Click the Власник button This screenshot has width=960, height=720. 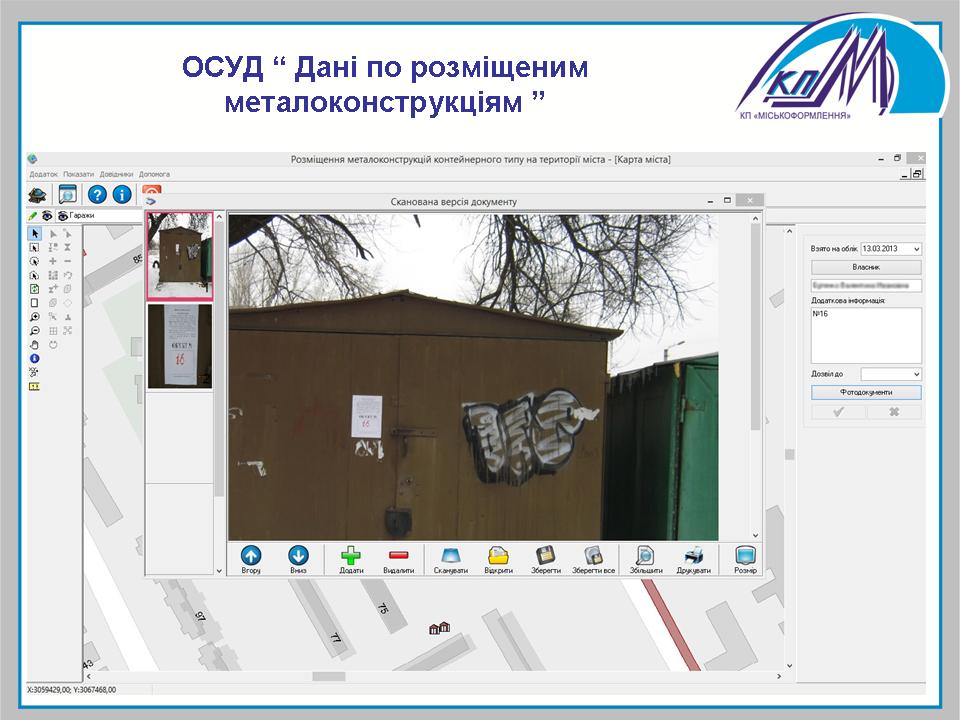tap(866, 267)
